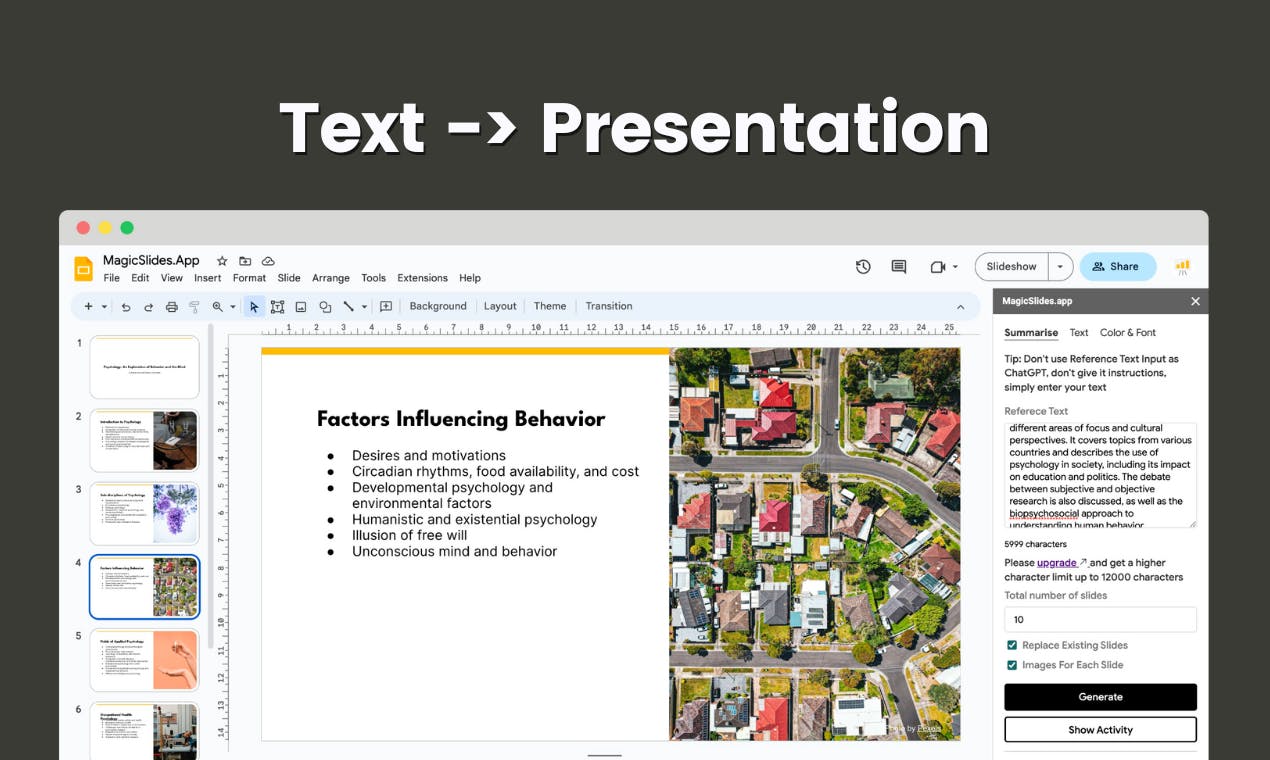The height and width of the screenshot is (760, 1270).
Task: Uncheck Replace Existing Slides checkbox
Action: pos(1012,645)
